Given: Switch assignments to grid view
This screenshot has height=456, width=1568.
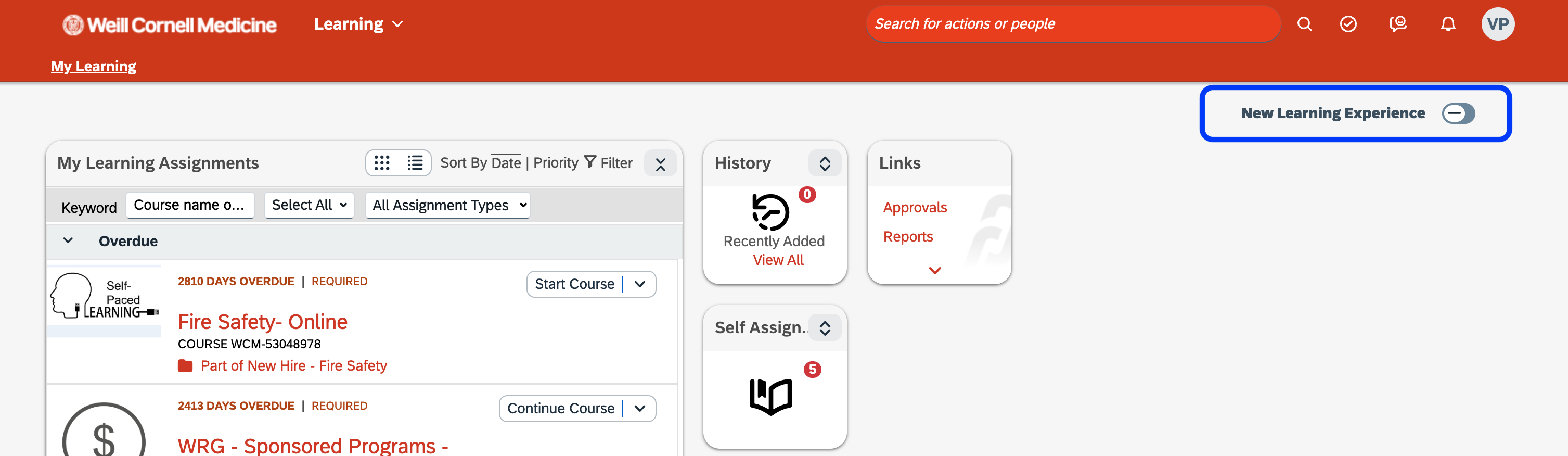Looking at the screenshot, I should click(382, 163).
